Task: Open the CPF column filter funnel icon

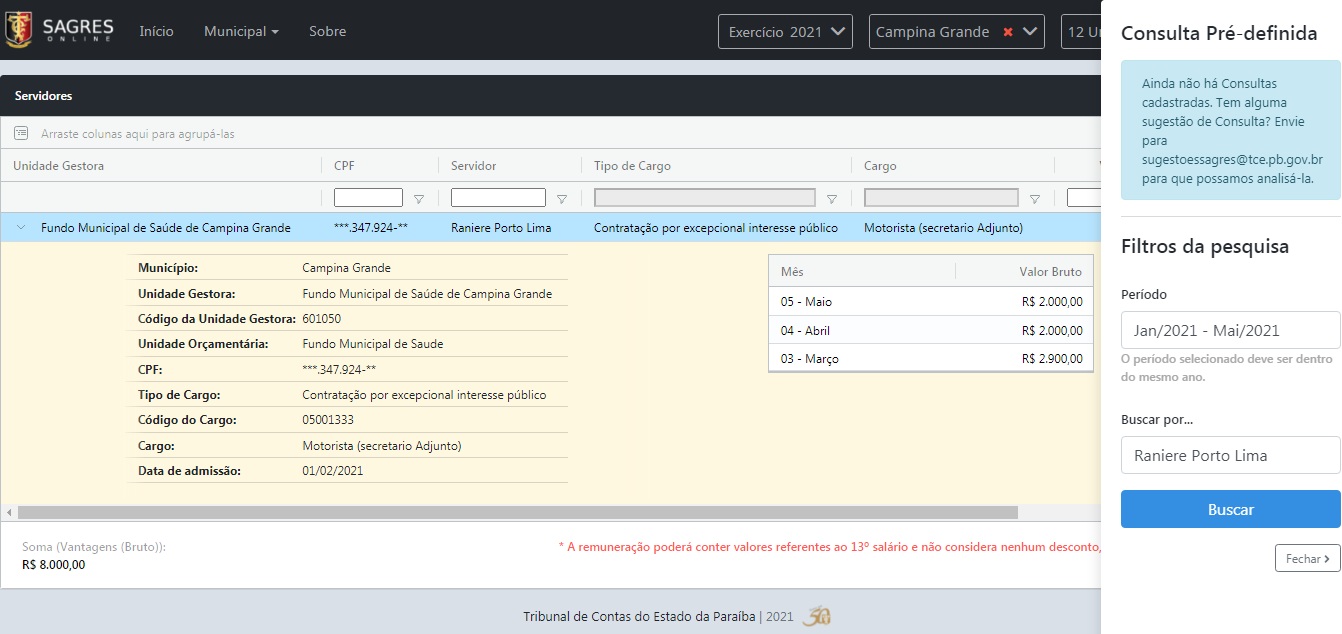Action: 419,199
